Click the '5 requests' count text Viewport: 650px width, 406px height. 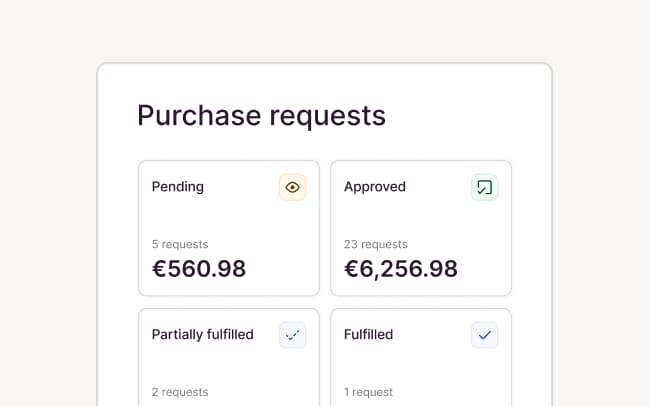(x=179, y=244)
